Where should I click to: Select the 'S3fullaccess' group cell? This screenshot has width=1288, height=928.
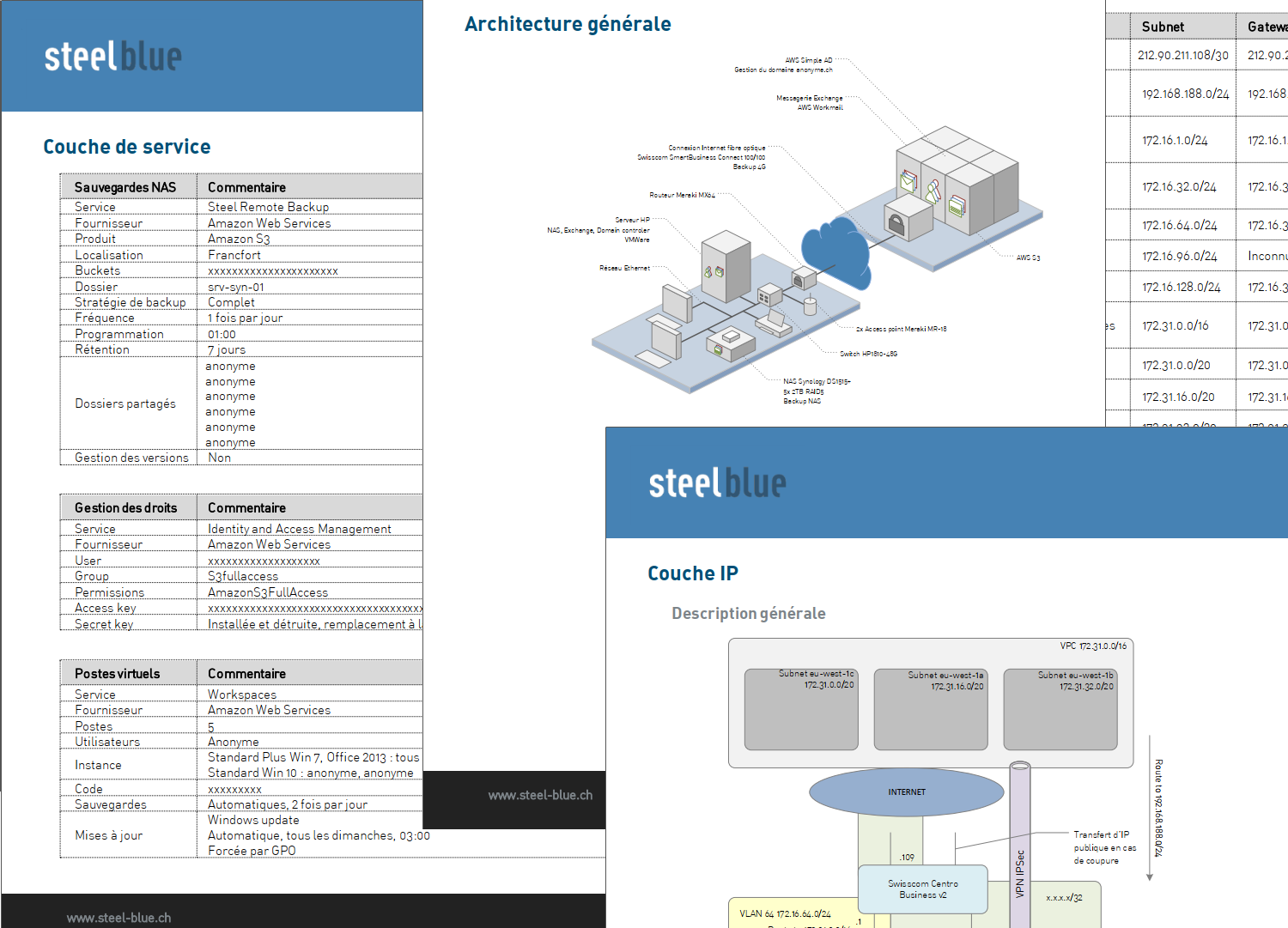point(243,576)
